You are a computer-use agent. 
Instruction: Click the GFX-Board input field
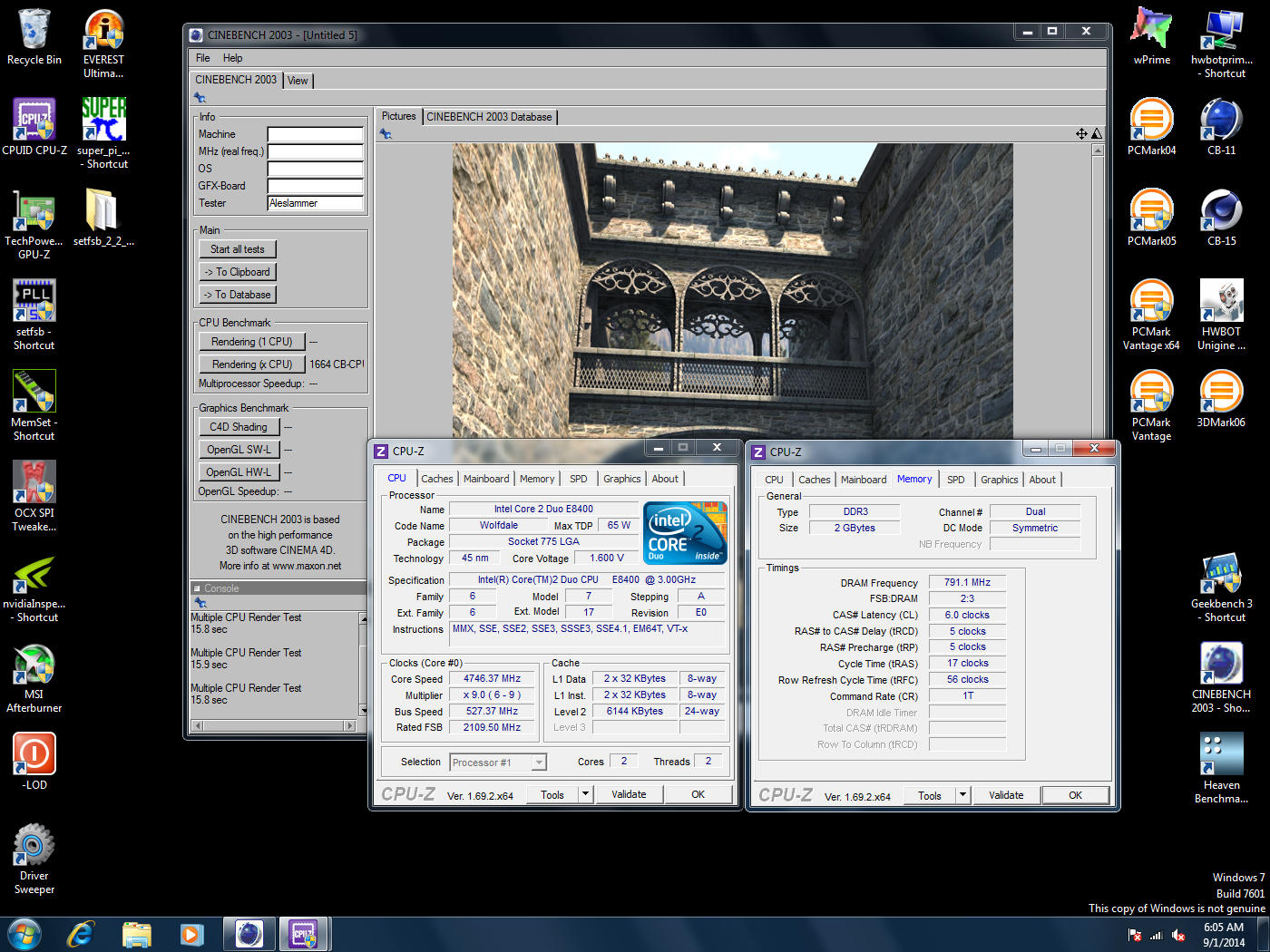315,186
